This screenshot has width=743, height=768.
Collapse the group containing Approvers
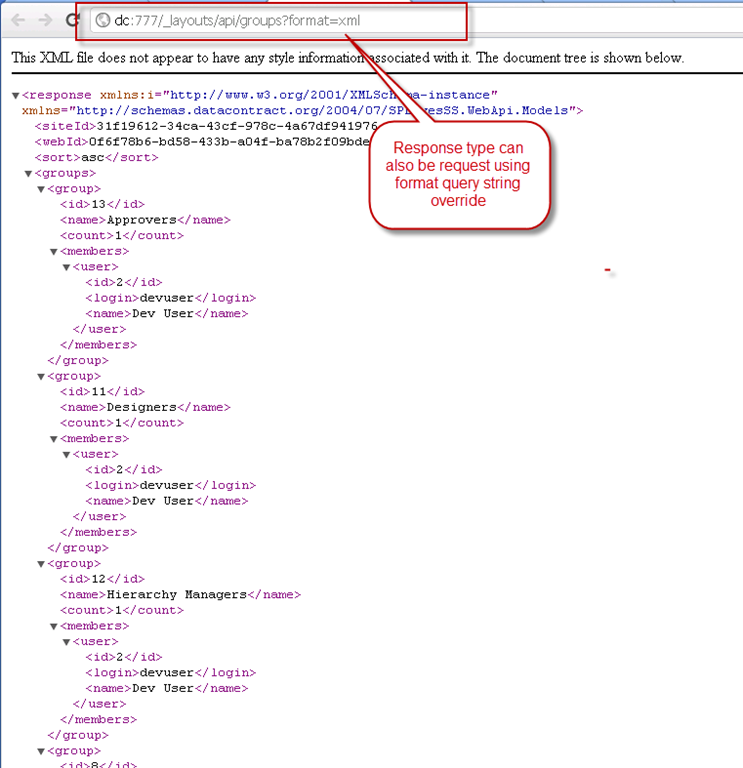coord(41,189)
